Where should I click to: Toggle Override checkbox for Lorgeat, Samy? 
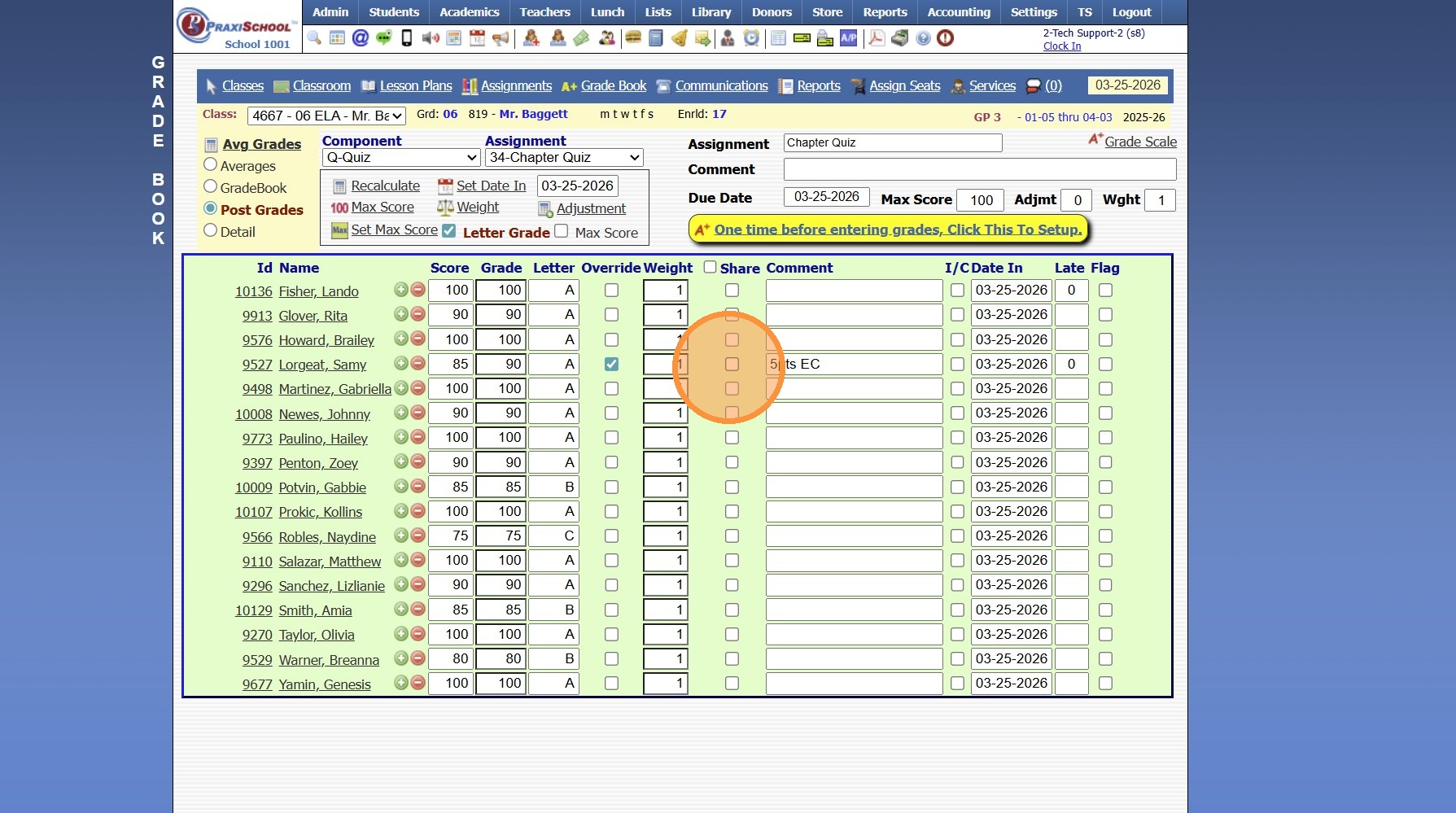click(611, 365)
